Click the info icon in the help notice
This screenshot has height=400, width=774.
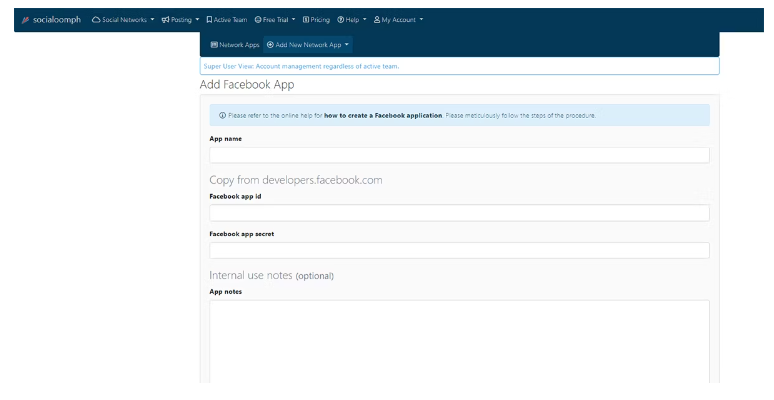[x=222, y=116]
